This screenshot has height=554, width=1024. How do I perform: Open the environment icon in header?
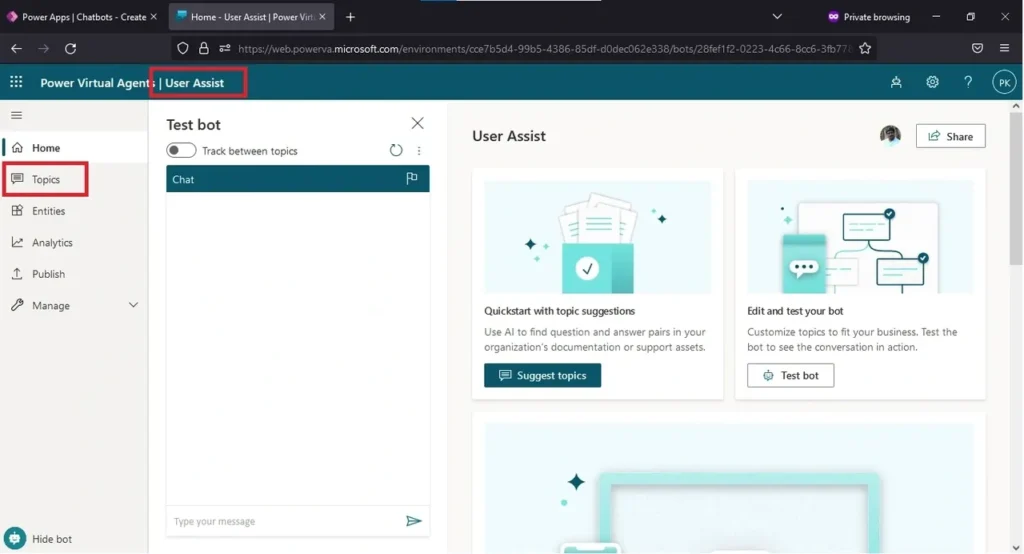(x=896, y=82)
